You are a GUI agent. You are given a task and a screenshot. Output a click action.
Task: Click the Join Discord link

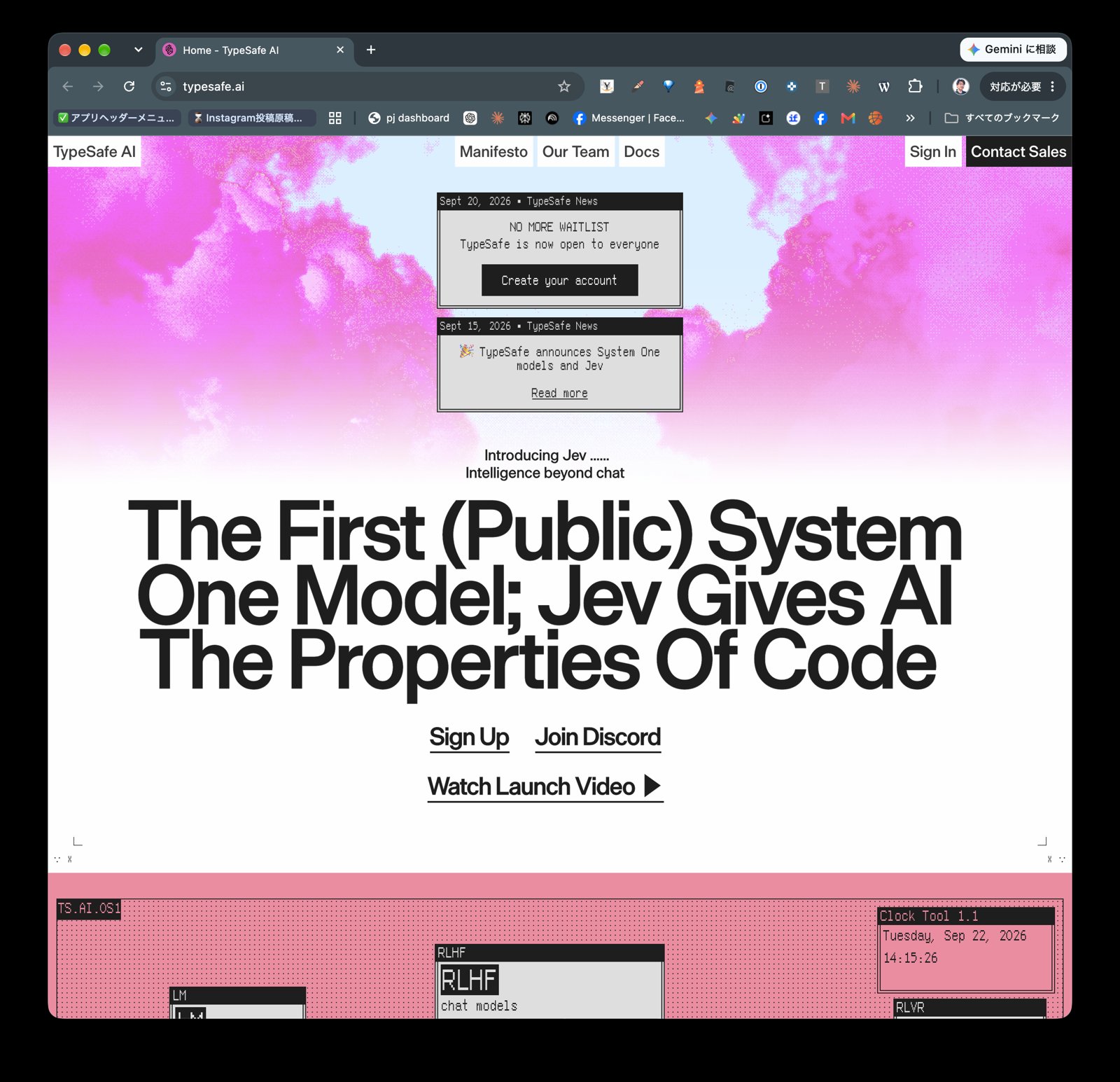click(598, 737)
